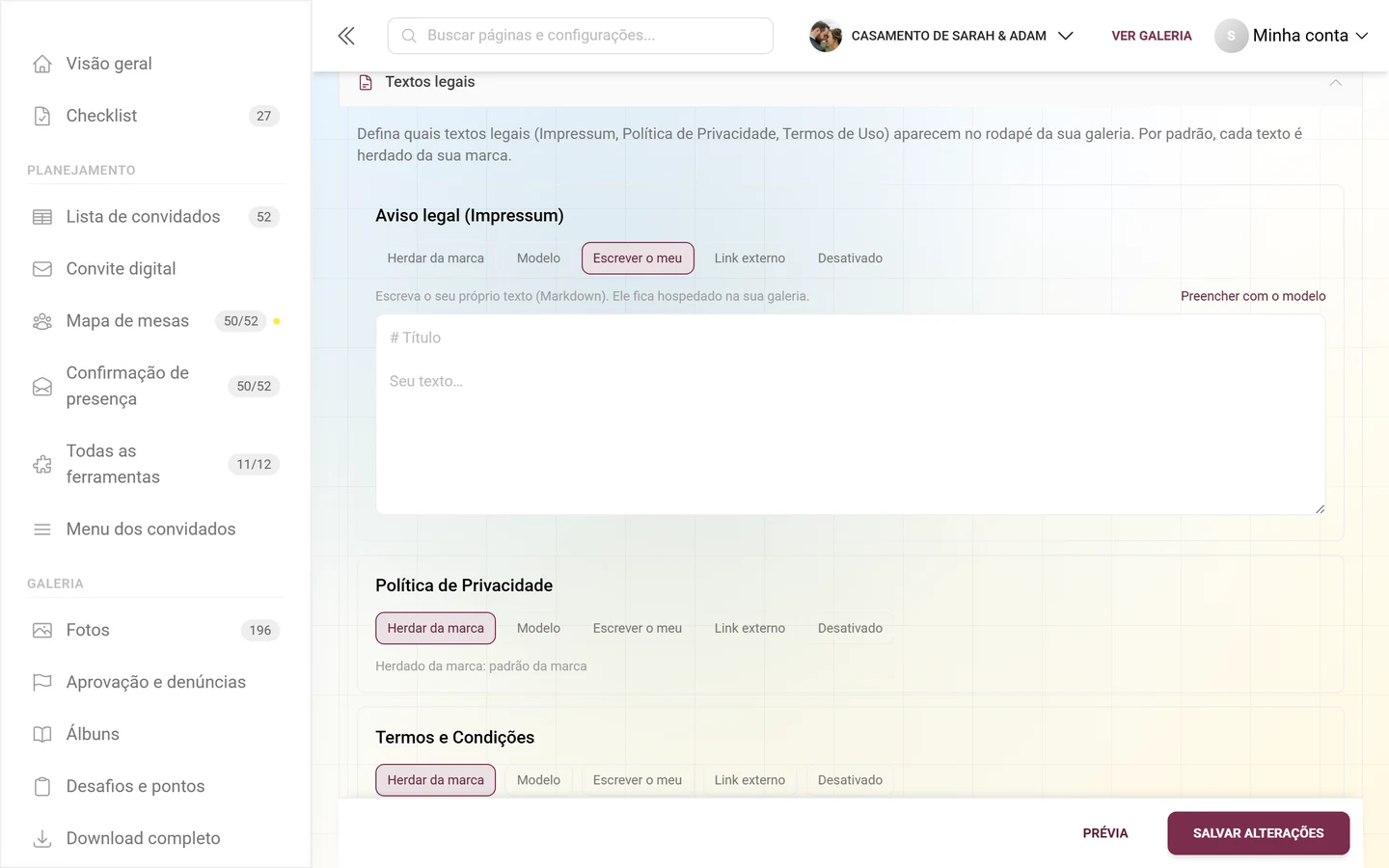Open the Casamento de Sarah & Adam dropdown
This screenshot has width=1389, height=868.
[x=941, y=36]
